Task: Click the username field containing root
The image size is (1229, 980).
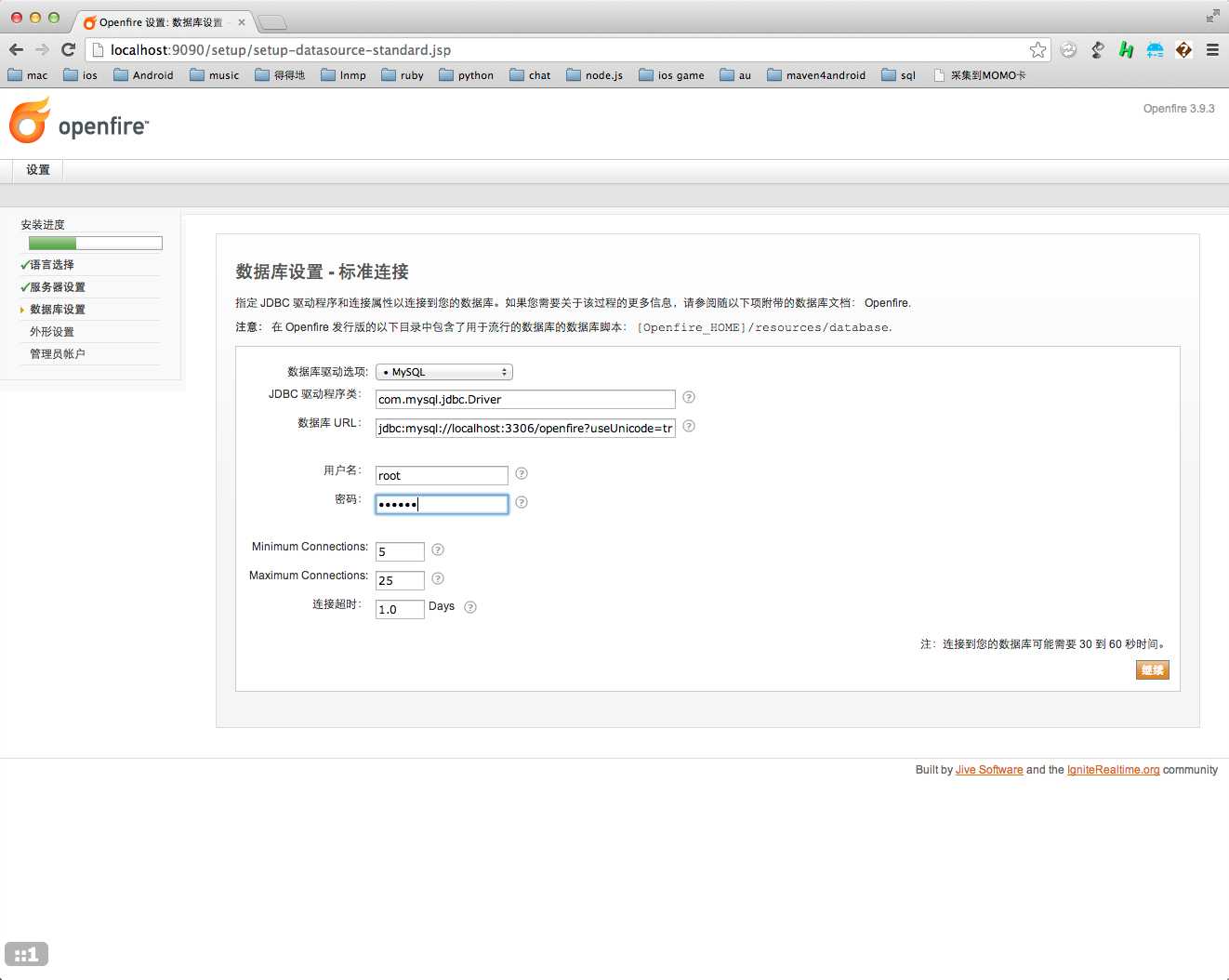Action: pos(442,476)
